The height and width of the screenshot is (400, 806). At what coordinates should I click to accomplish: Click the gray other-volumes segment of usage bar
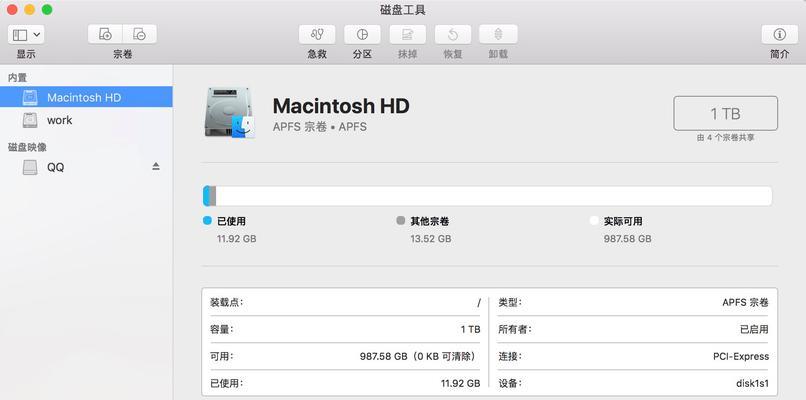click(x=213, y=196)
